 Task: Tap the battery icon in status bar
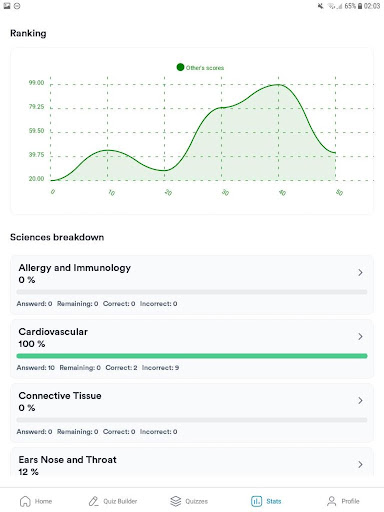coord(360,6)
